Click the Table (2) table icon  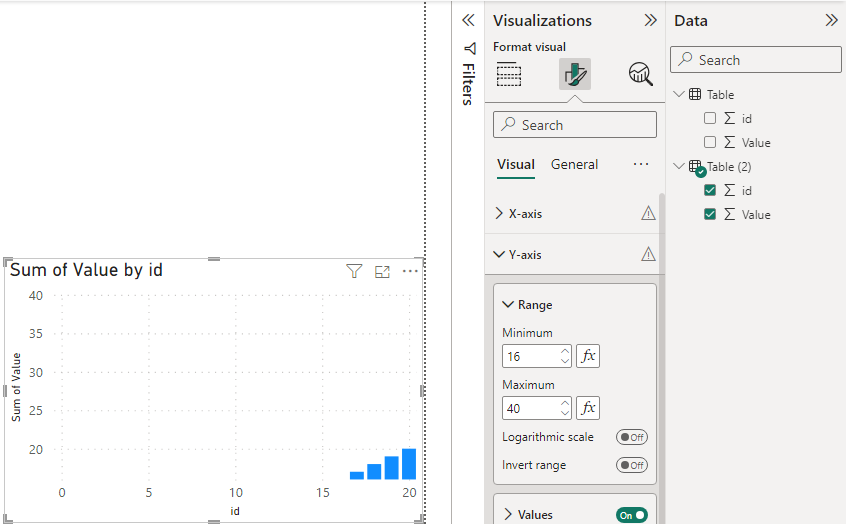coord(697,168)
